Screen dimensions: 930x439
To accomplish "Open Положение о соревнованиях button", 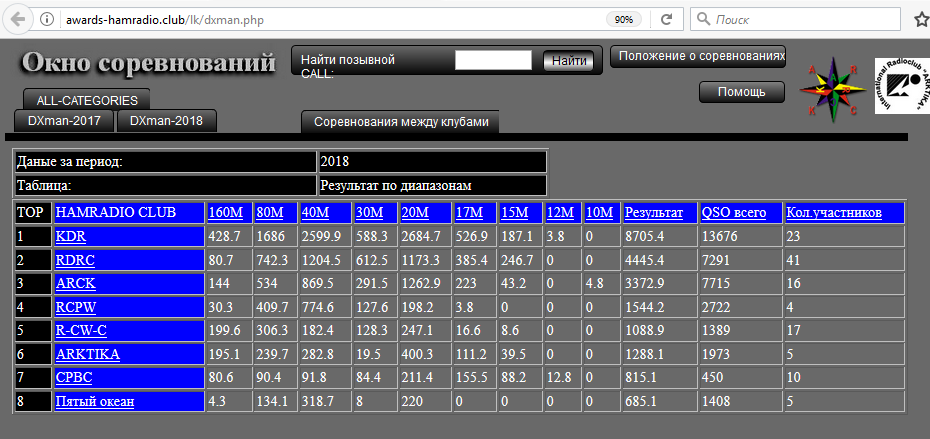I will (x=697, y=56).
